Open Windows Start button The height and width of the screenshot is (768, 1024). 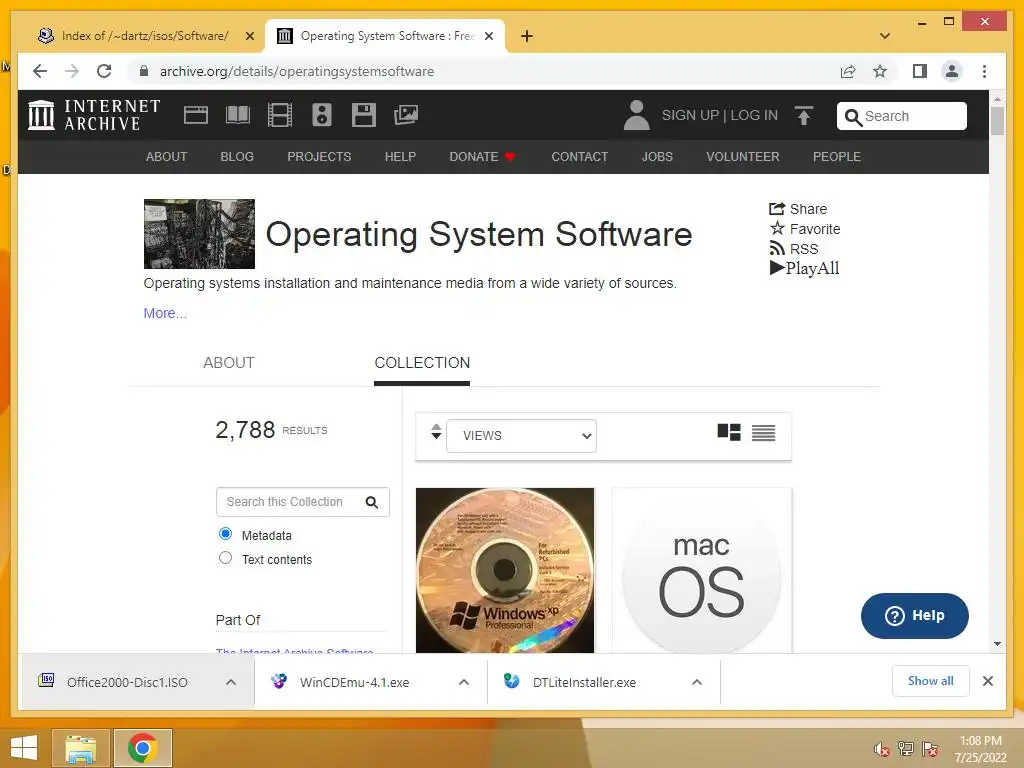pos(24,748)
